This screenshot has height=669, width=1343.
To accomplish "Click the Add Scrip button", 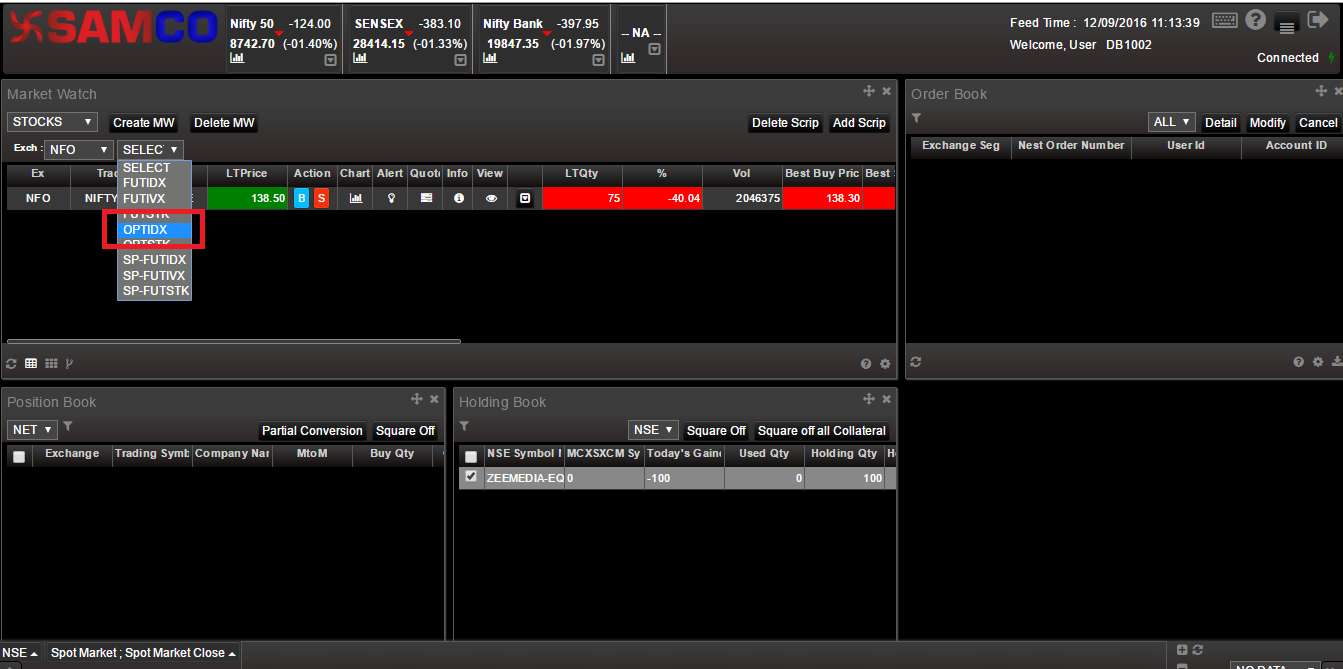I will point(859,123).
